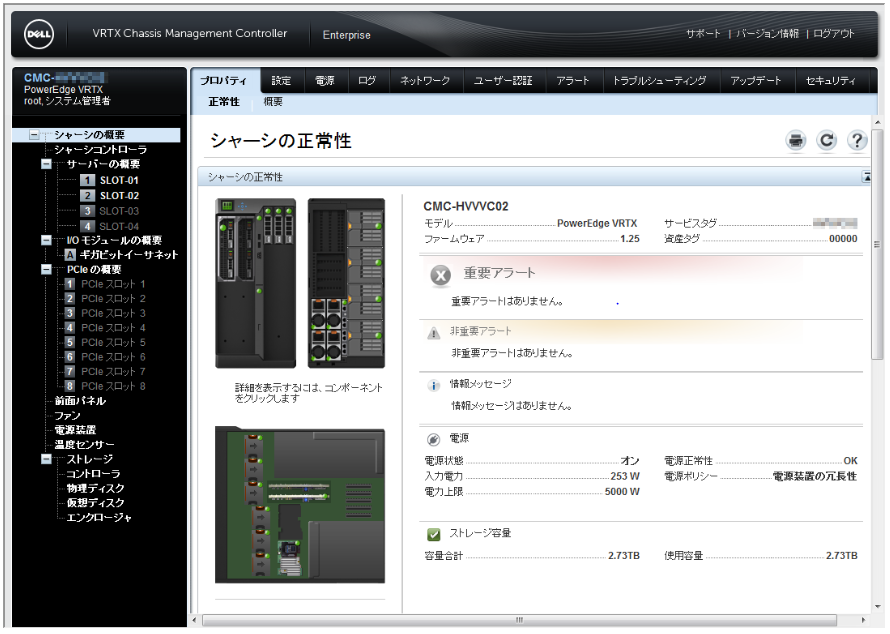
Task: Switch to the トラブルシューティング tab
Action: pyautogui.click(x=659, y=81)
